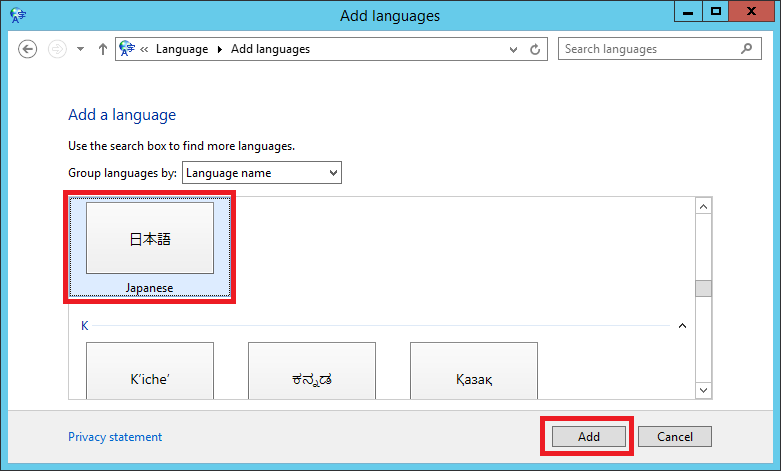This screenshot has height=471, width=781.
Task: Open the Group languages by dropdown
Action: pos(261,173)
